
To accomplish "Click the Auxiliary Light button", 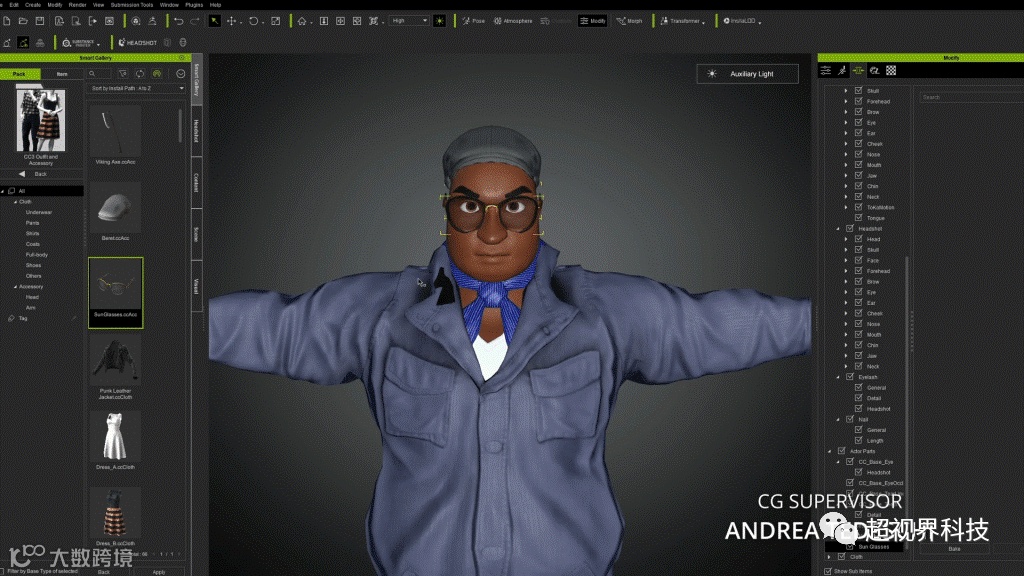I will [747, 74].
